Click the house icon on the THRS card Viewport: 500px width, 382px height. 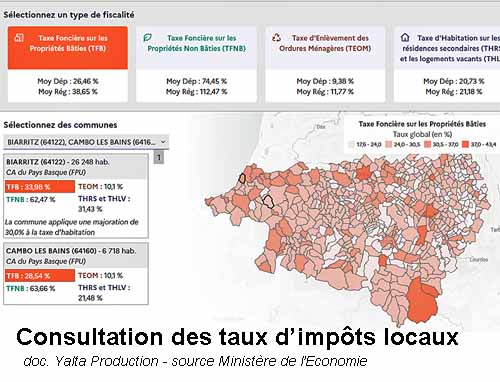(405, 37)
